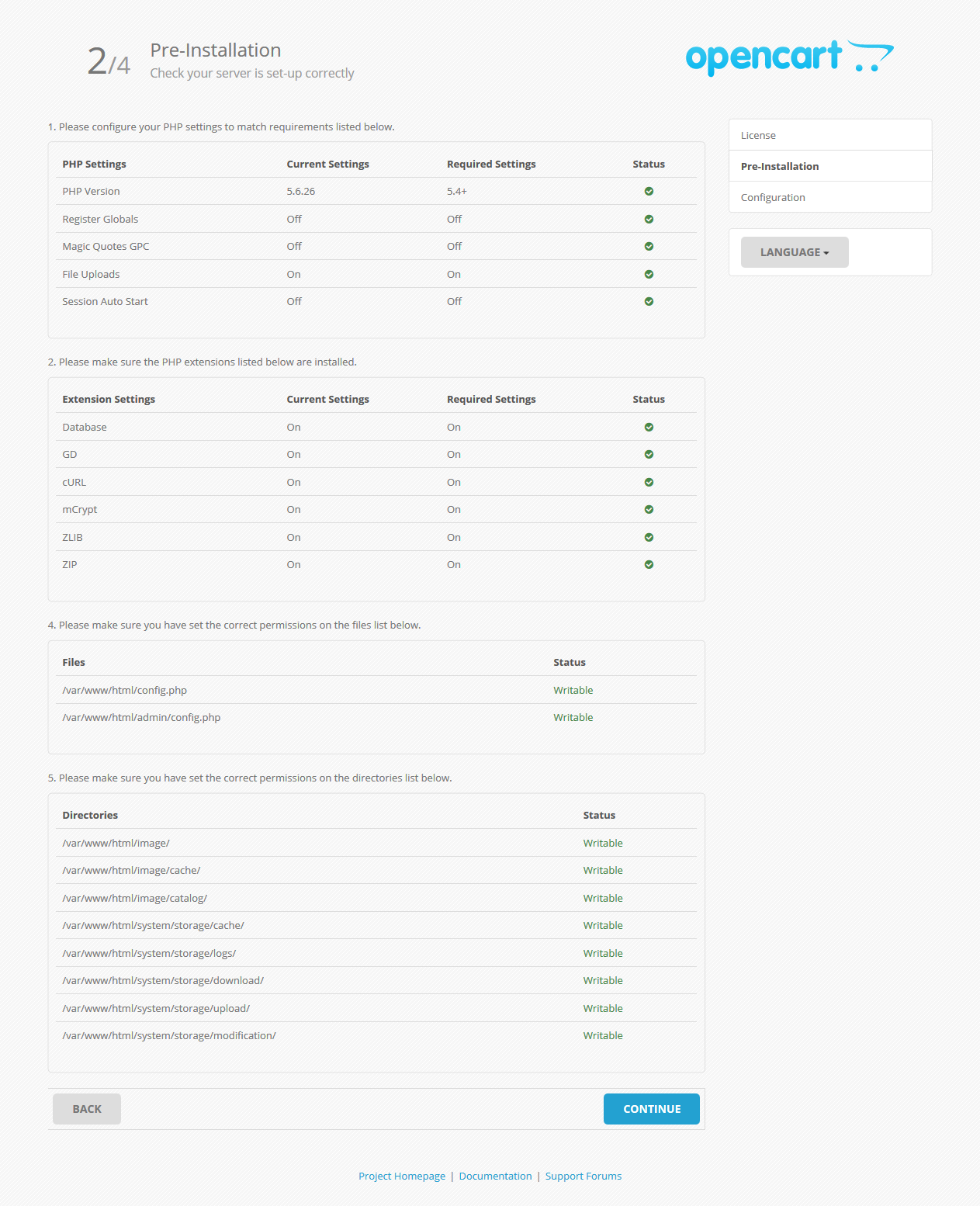Click Register Globals green check icon
Image resolution: width=980 pixels, height=1206 pixels.
pyautogui.click(x=649, y=220)
